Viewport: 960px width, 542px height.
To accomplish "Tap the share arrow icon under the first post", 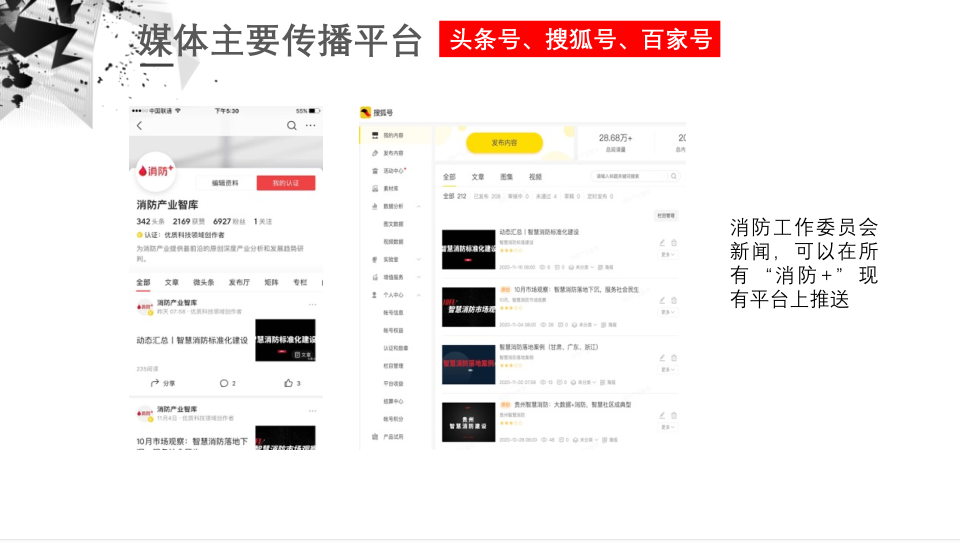I will [155, 383].
